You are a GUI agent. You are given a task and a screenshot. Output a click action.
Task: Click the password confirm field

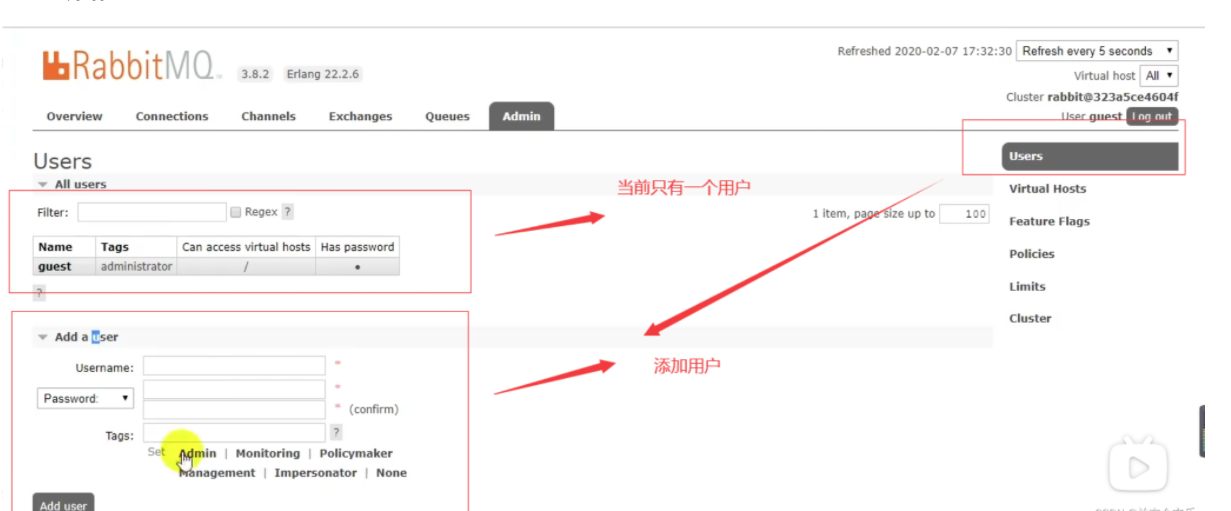(x=234, y=409)
